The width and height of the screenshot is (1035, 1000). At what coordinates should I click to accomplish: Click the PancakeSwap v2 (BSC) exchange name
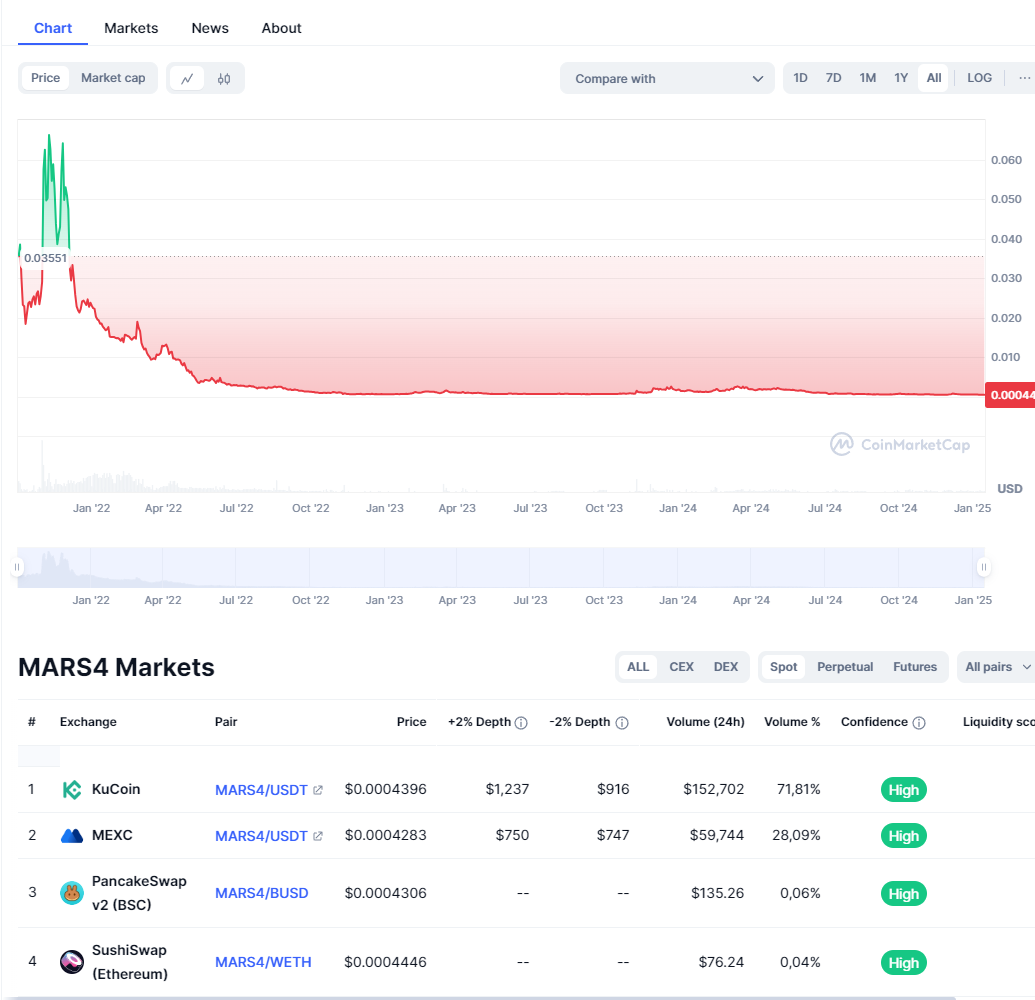139,893
